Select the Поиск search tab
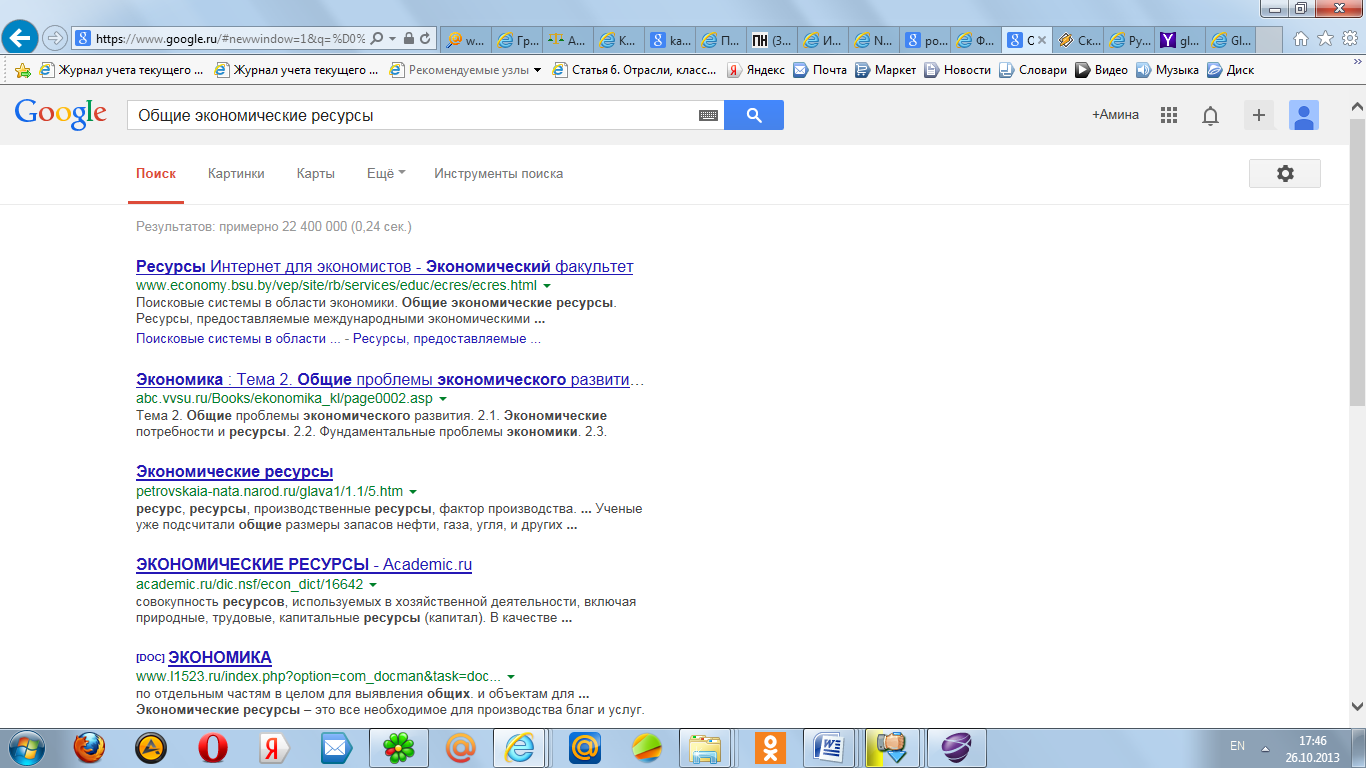The width and height of the screenshot is (1366, 768). tap(156, 173)
